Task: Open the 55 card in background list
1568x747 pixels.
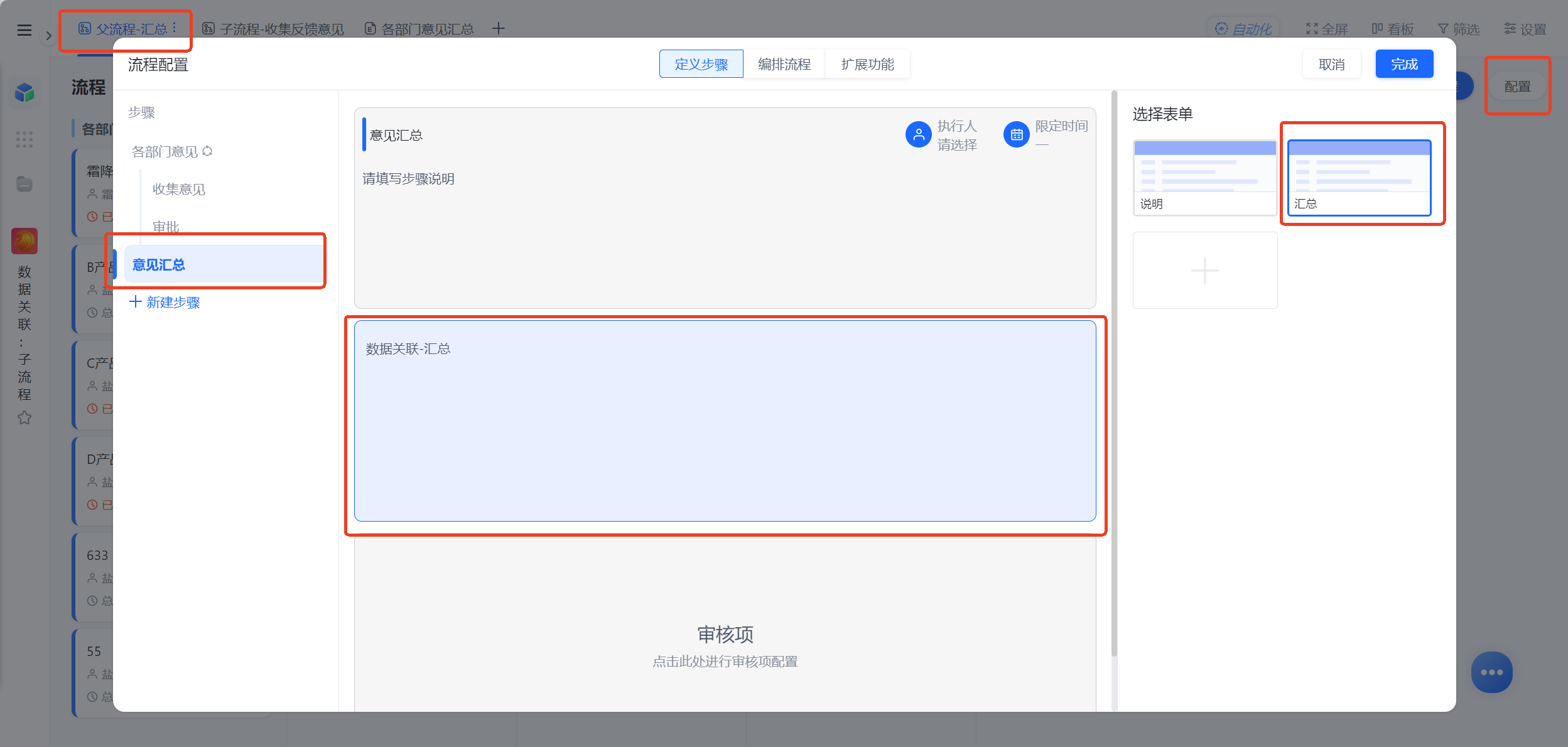Action: (93, 673)
